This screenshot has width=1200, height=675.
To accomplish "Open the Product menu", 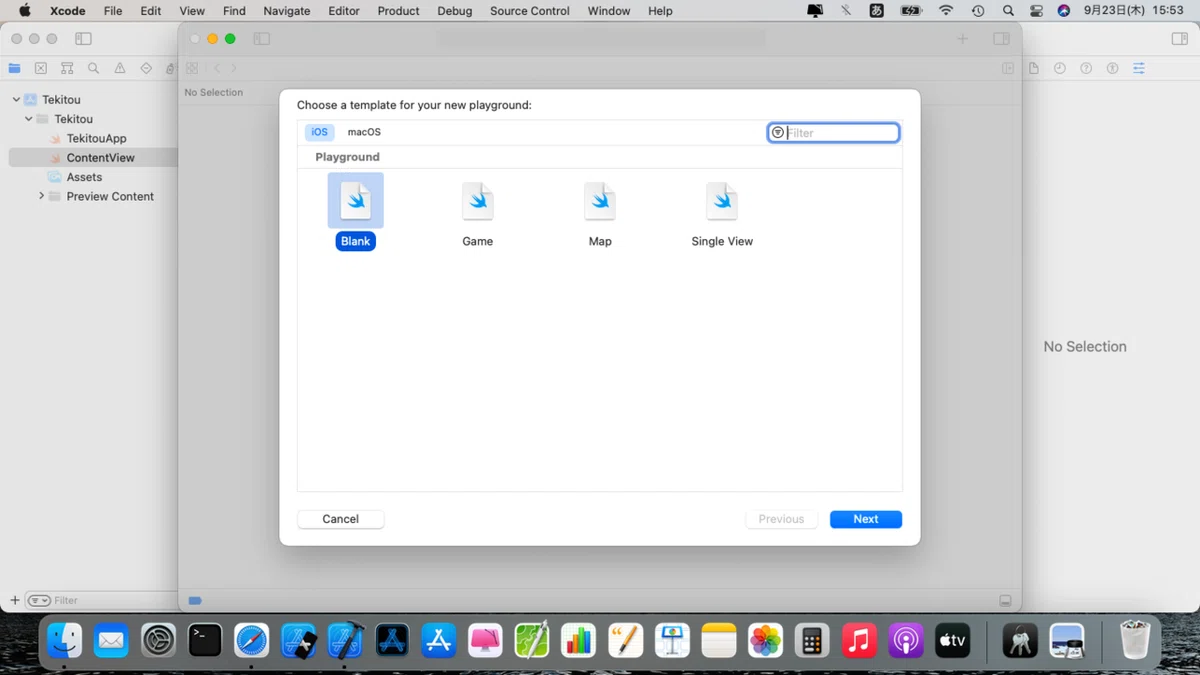I will pyautogui.click(x=398, y=11).
